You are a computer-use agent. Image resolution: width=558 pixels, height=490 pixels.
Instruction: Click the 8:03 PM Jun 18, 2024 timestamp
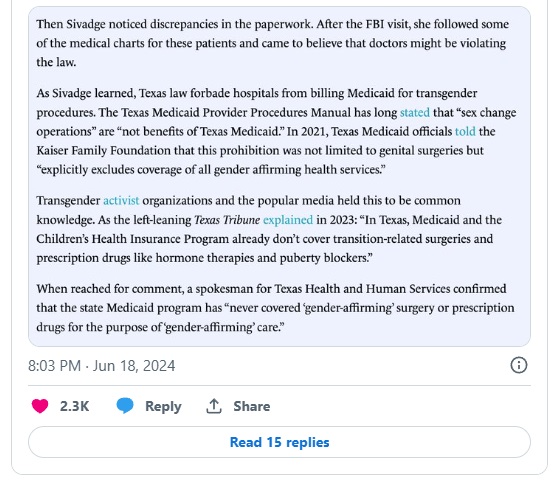point(101,366)
